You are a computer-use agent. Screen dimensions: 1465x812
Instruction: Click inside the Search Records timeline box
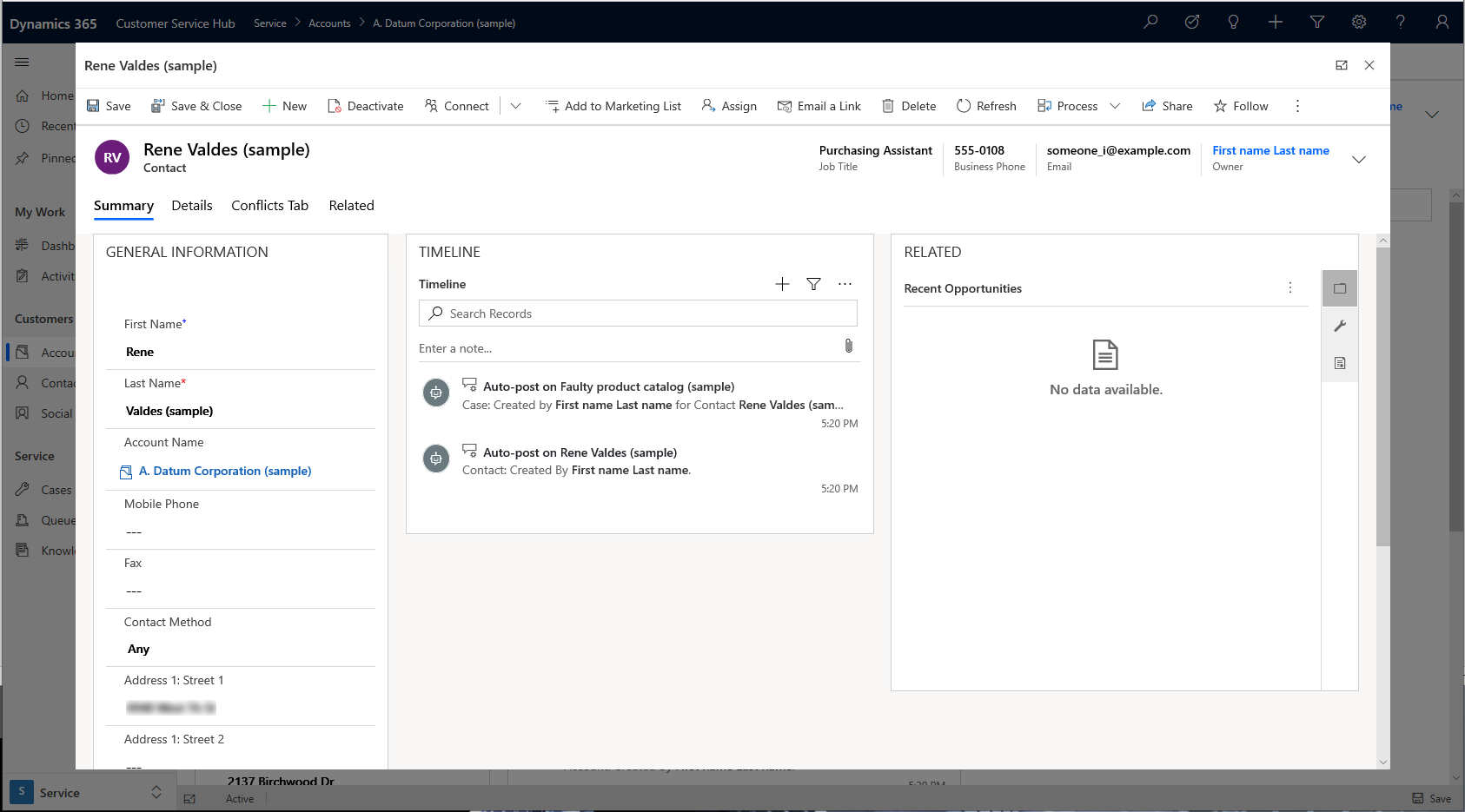637,313
